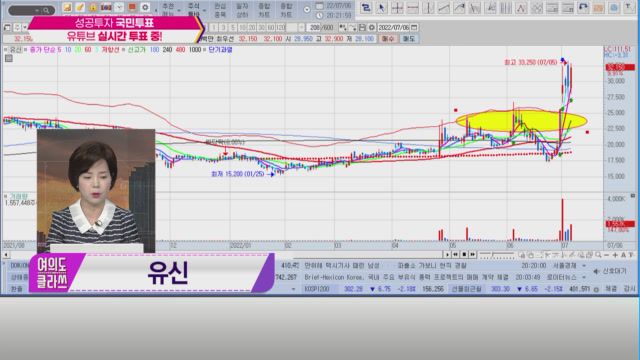
Task: Select the Fibonacci fan drawing tool
Action: click(490, 8)
